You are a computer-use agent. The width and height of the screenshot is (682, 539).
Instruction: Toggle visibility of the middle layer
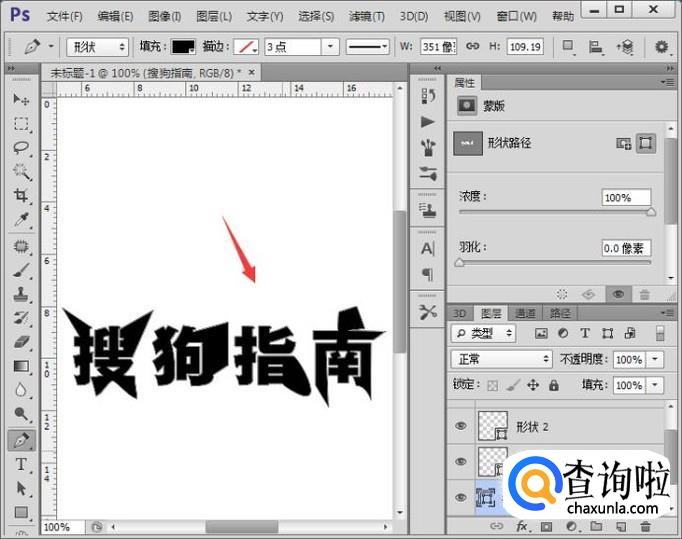[x=461, y=461]
